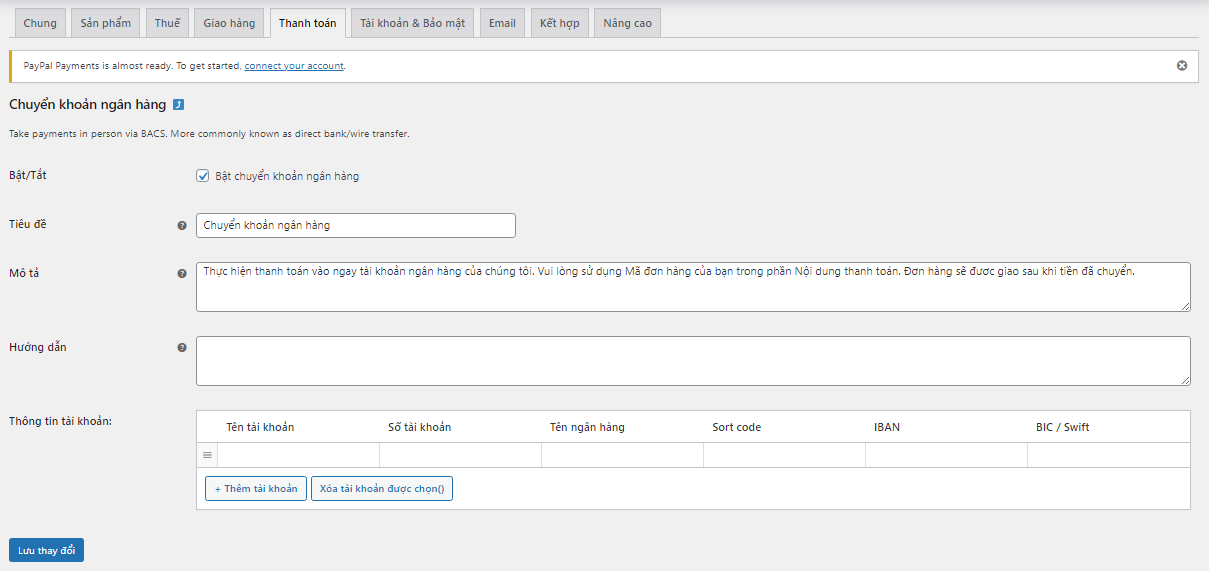Focus the Tiêu đề text field
The width and height of the screenshot is (1209, 571).
pyautogui.click(x=355, y=226)
